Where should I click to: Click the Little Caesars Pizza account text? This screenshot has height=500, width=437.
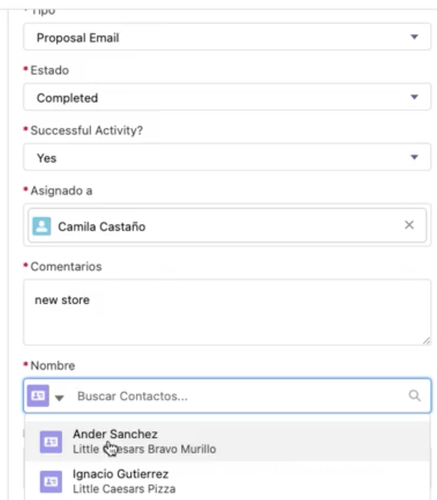coord(124,489)
